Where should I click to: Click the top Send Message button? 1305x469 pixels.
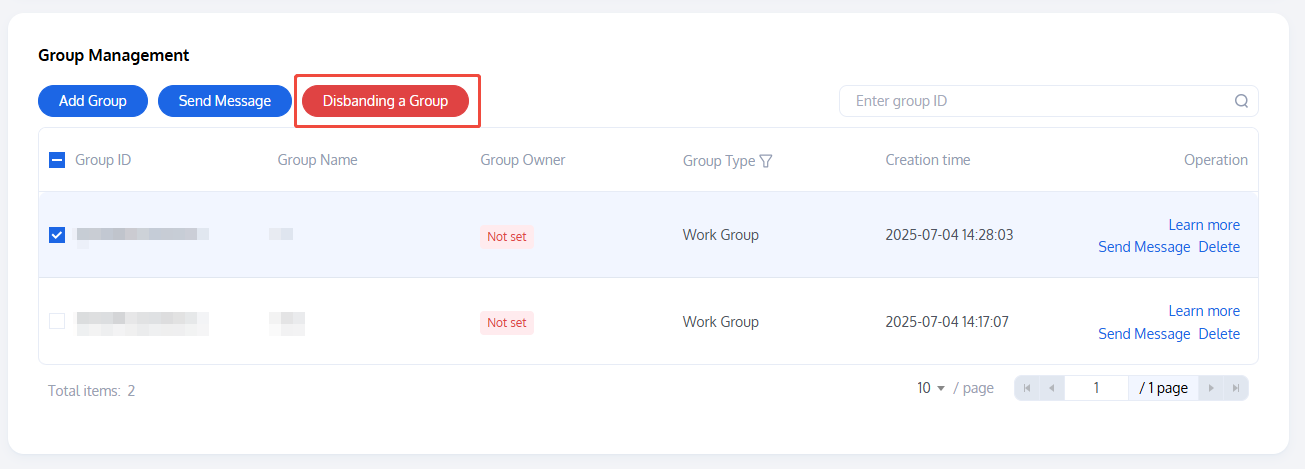click(225, 101)
